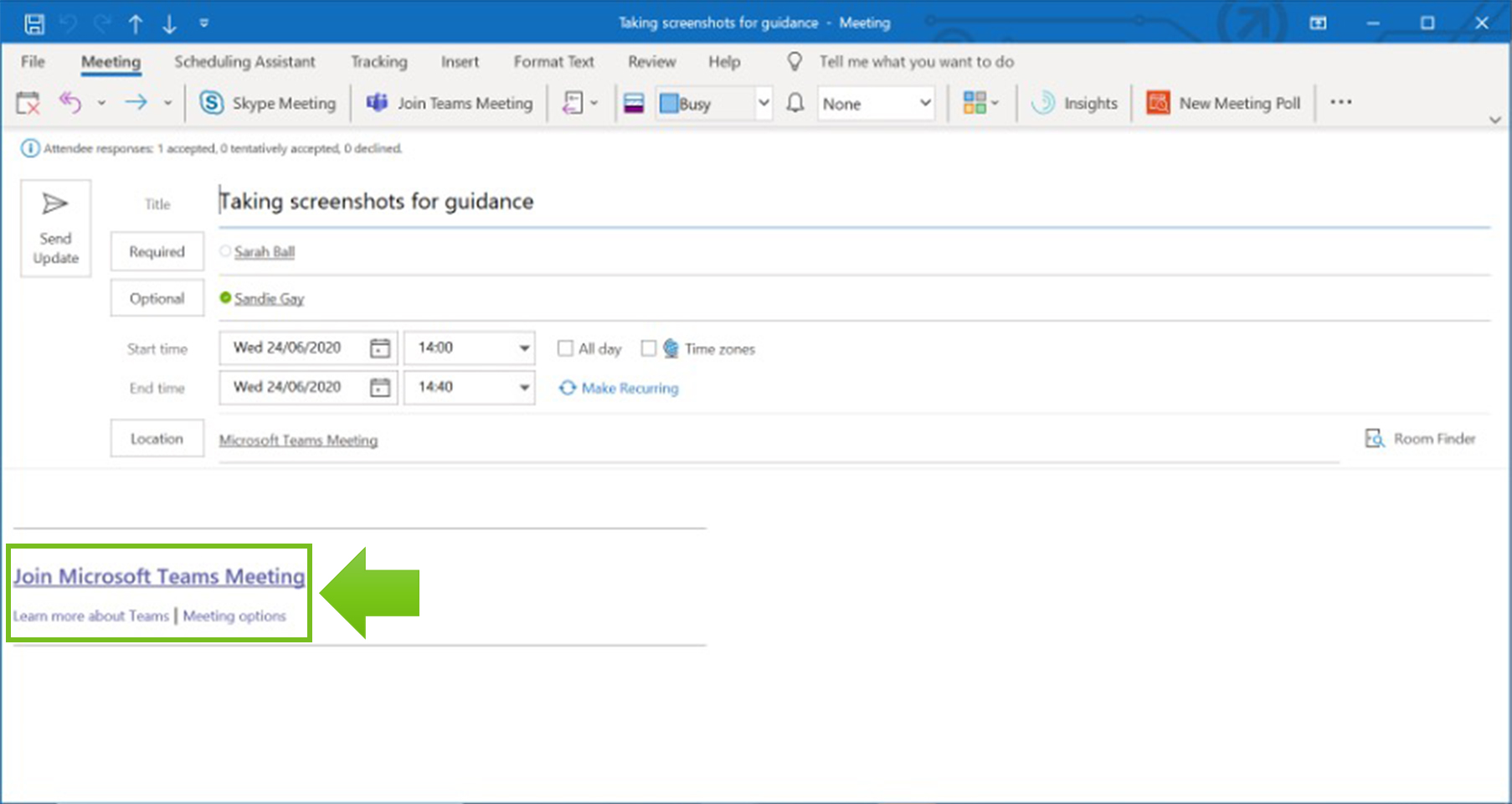
Task: Open the Meeting Notes icon dropdown
Action: 580,103
